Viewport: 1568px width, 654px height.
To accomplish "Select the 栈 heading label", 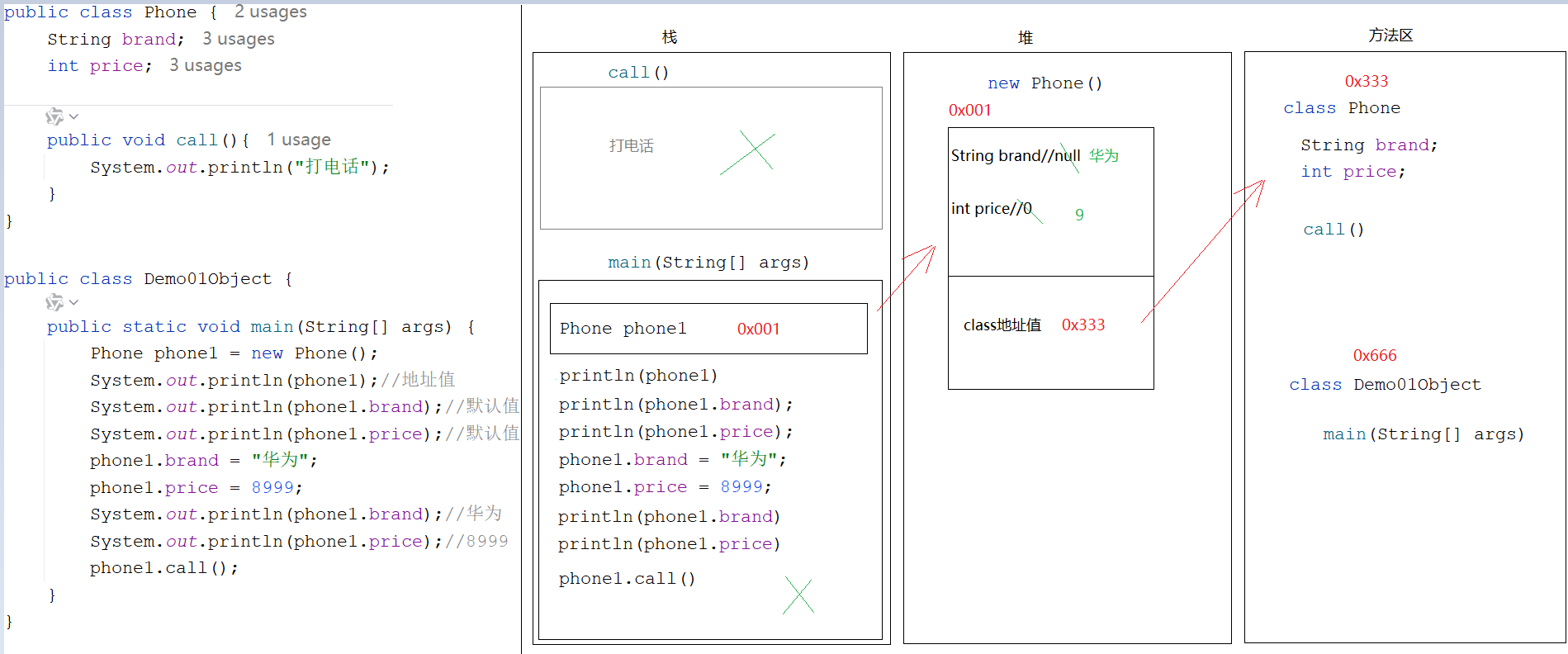I will (x=669, y=37).
